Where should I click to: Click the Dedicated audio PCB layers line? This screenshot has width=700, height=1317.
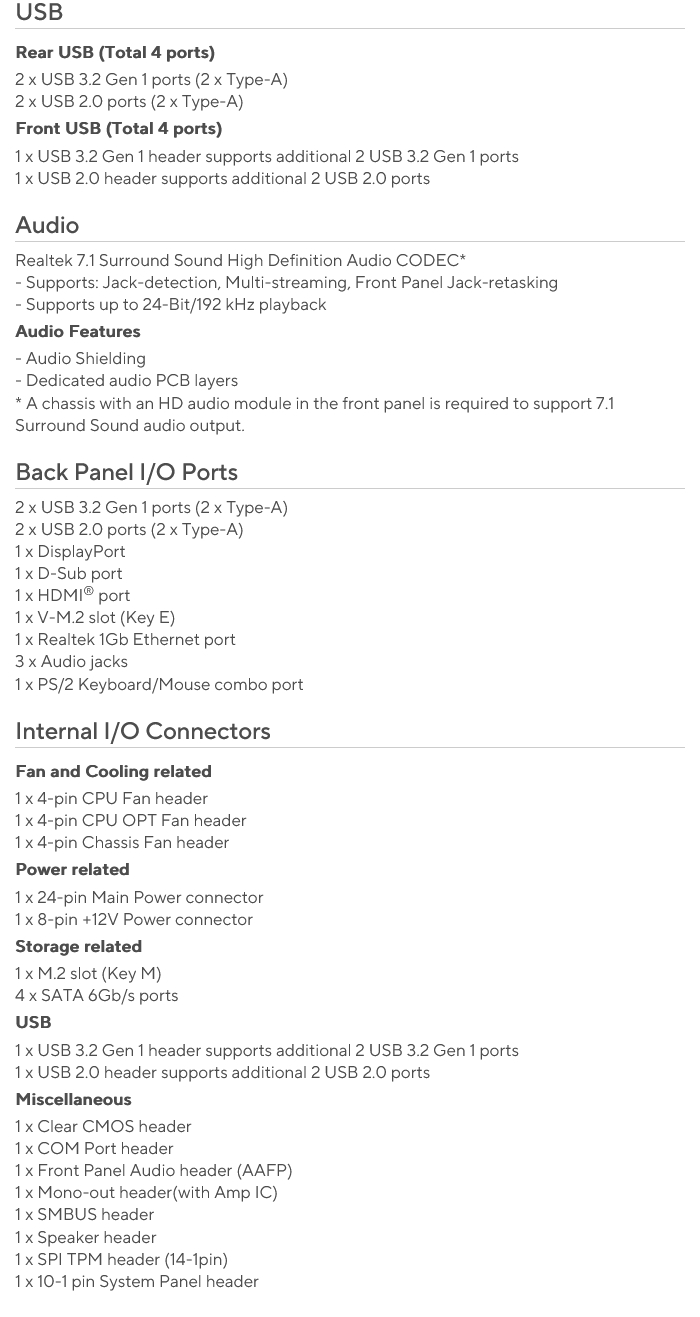(126, 380)
